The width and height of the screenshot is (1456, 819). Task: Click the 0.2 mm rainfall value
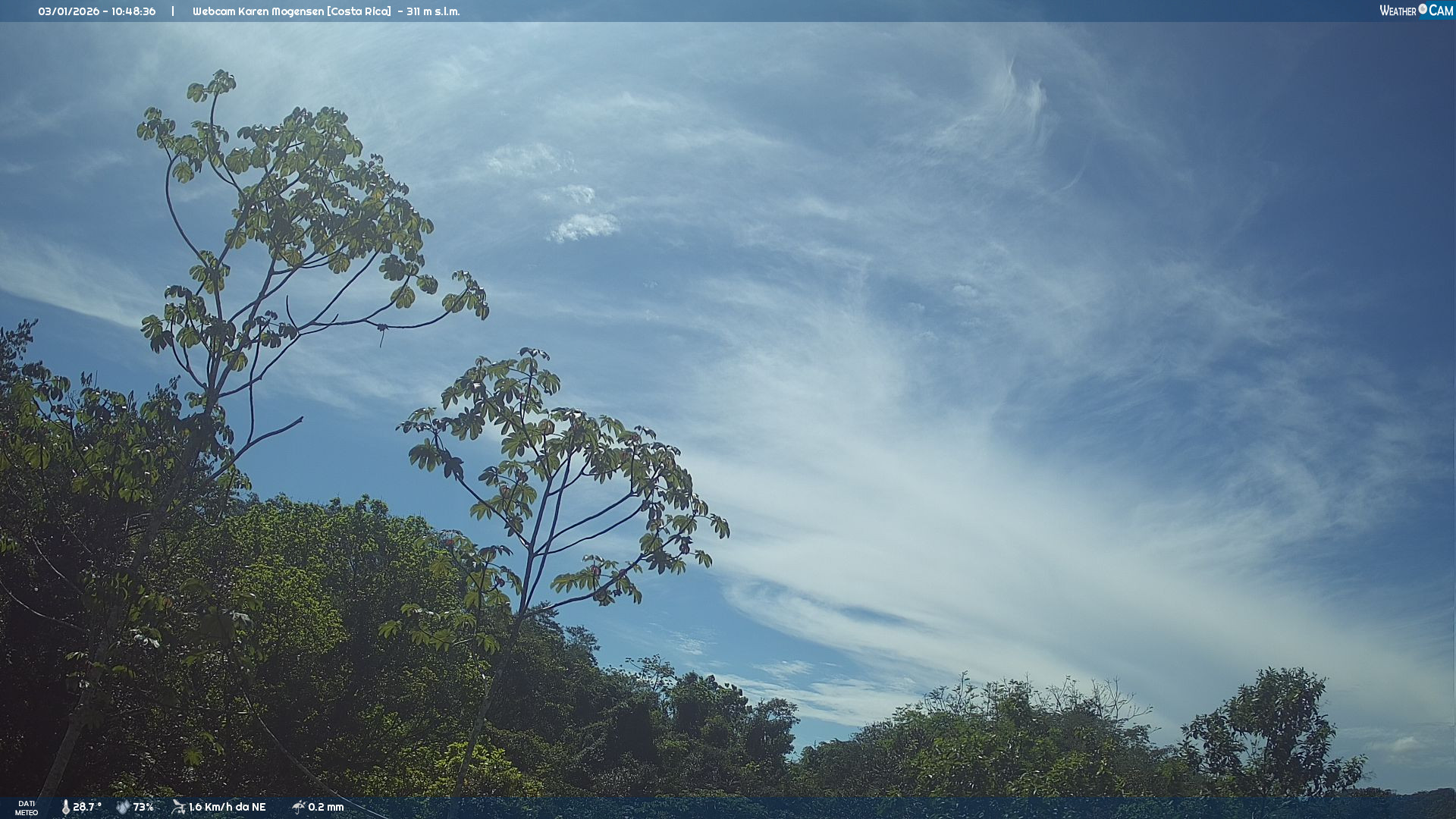click(325, 807)
